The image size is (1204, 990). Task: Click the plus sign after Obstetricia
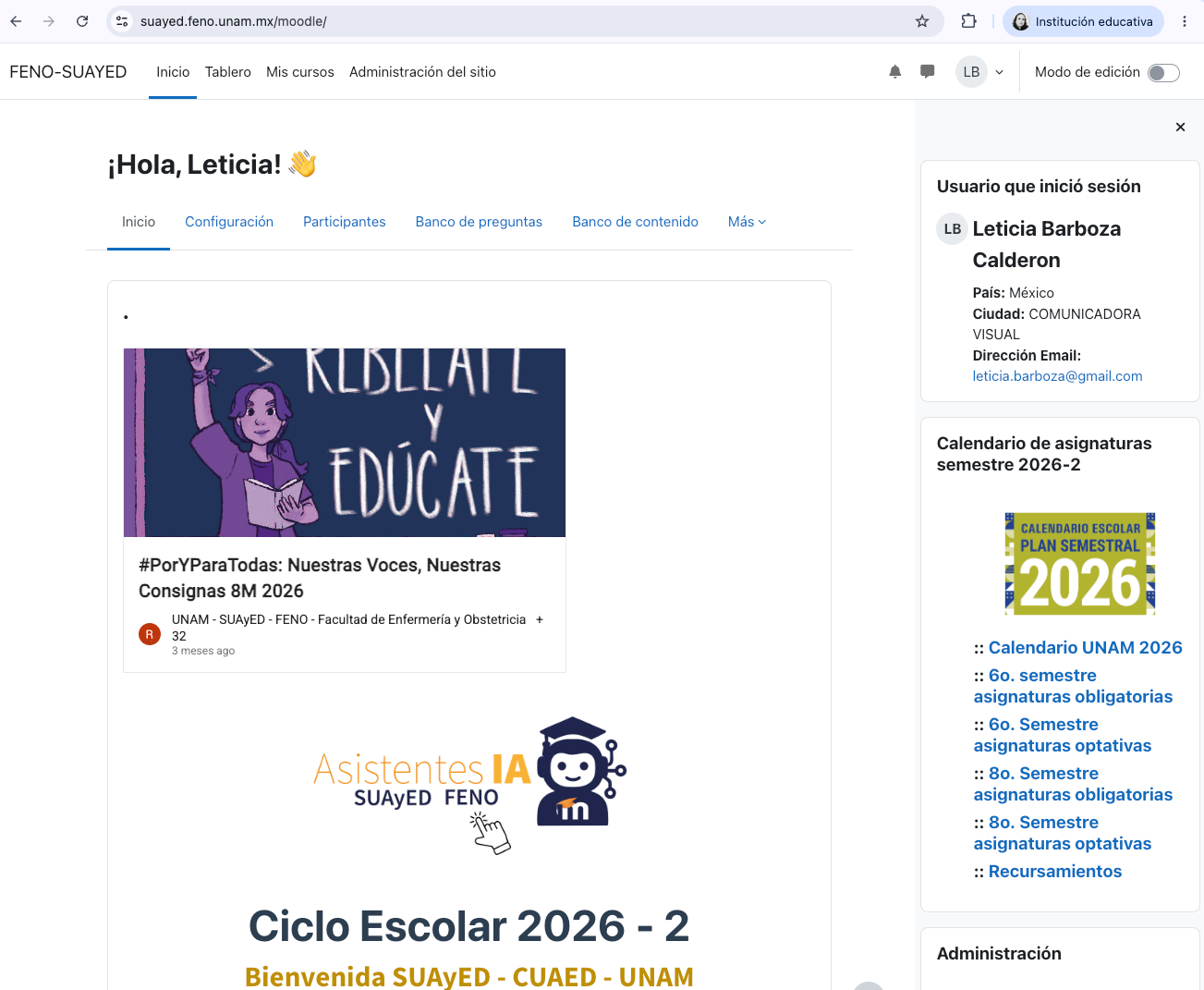540,619
